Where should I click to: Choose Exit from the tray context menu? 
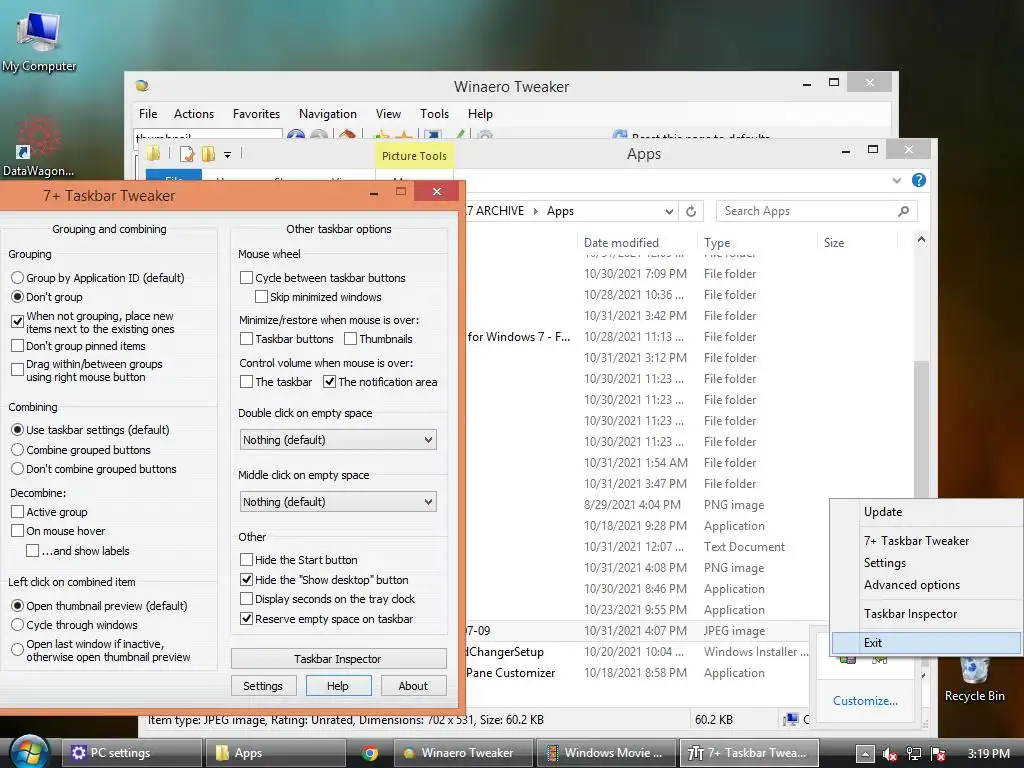click(x=926, y=643)
